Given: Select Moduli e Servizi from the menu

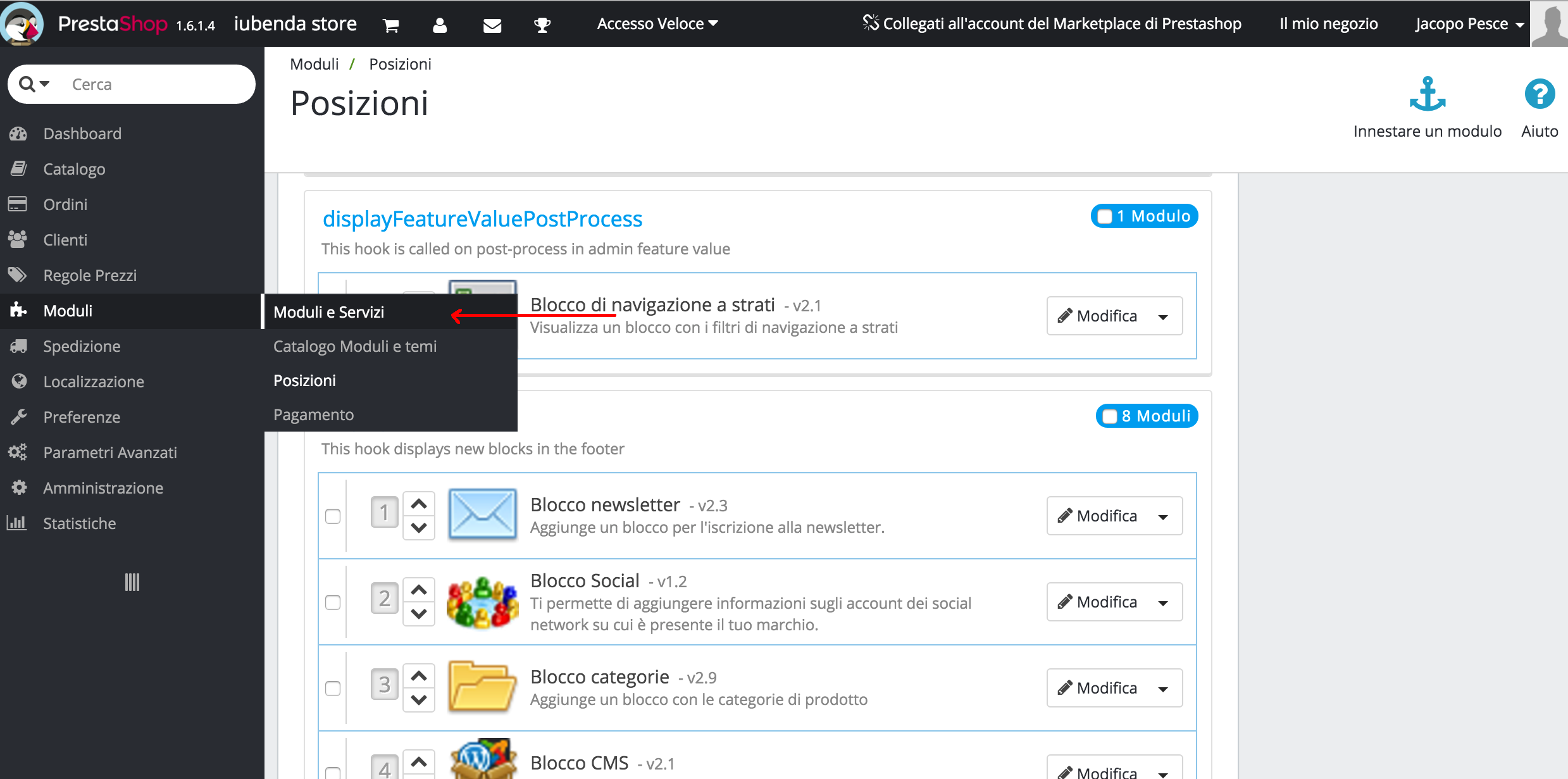Looking at the screenshot, I should 328,312.
